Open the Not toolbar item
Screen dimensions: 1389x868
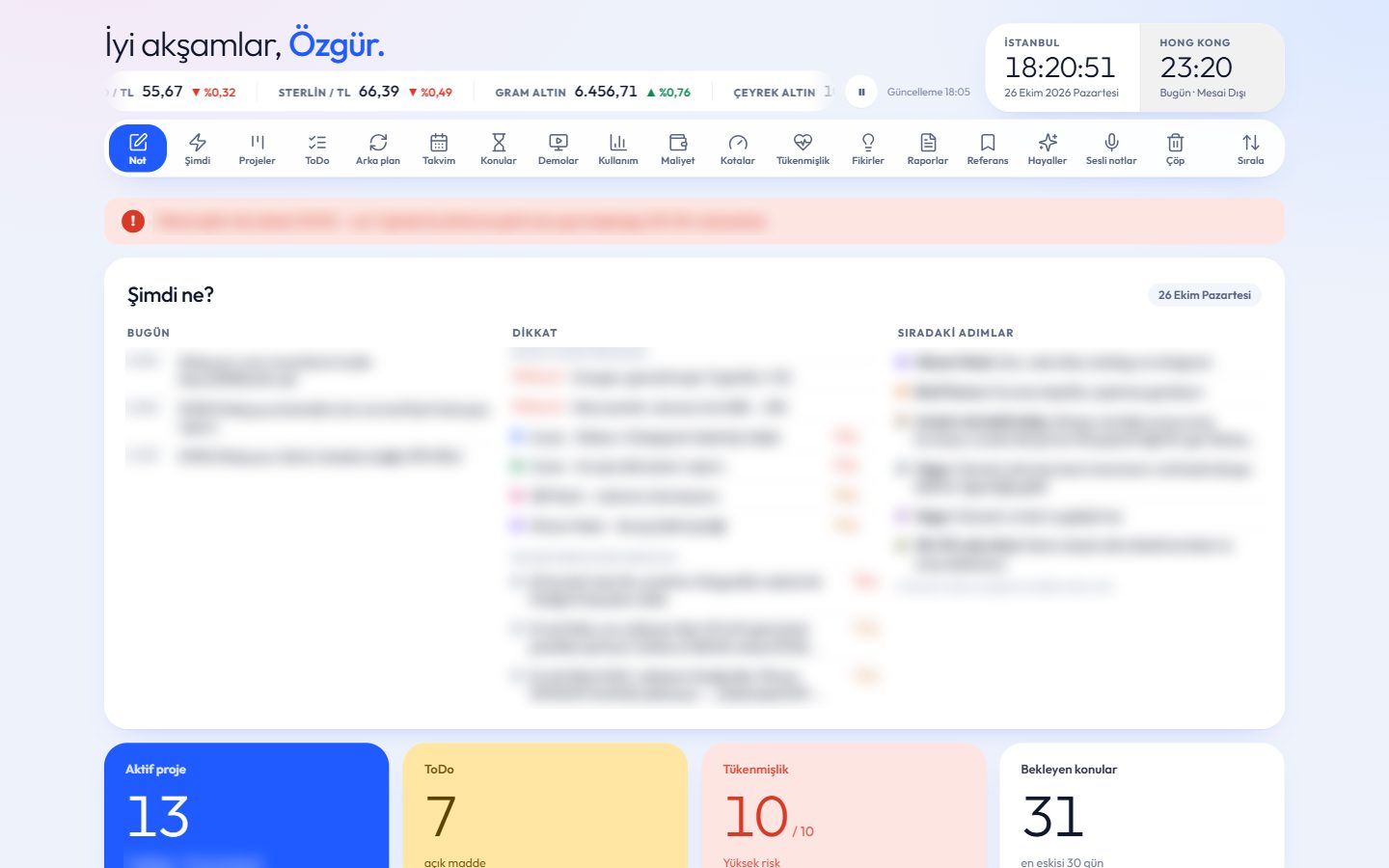coord(138,149)
